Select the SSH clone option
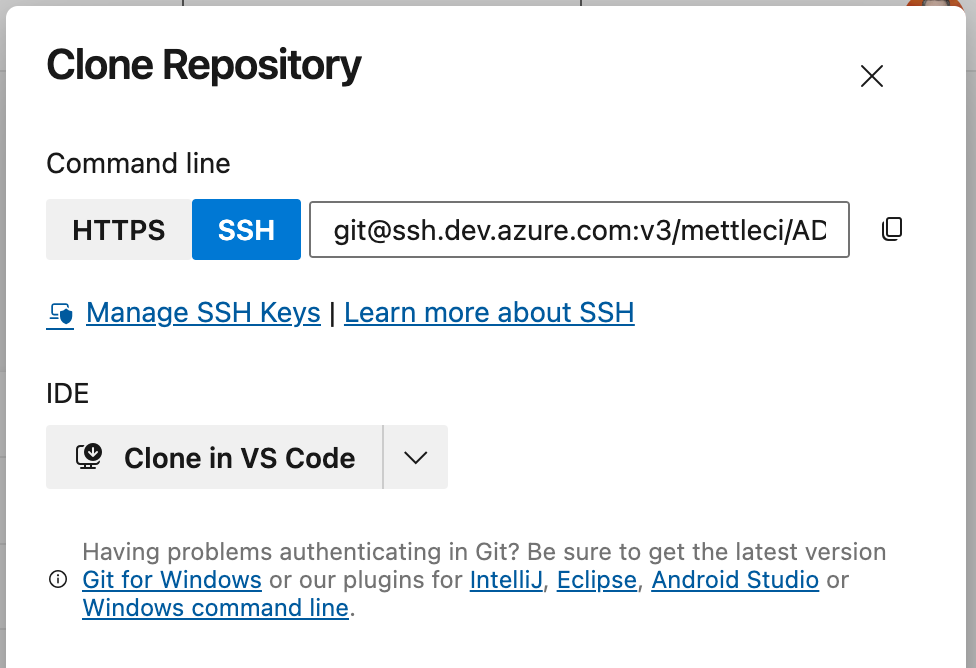 click(x=246, y=230)
